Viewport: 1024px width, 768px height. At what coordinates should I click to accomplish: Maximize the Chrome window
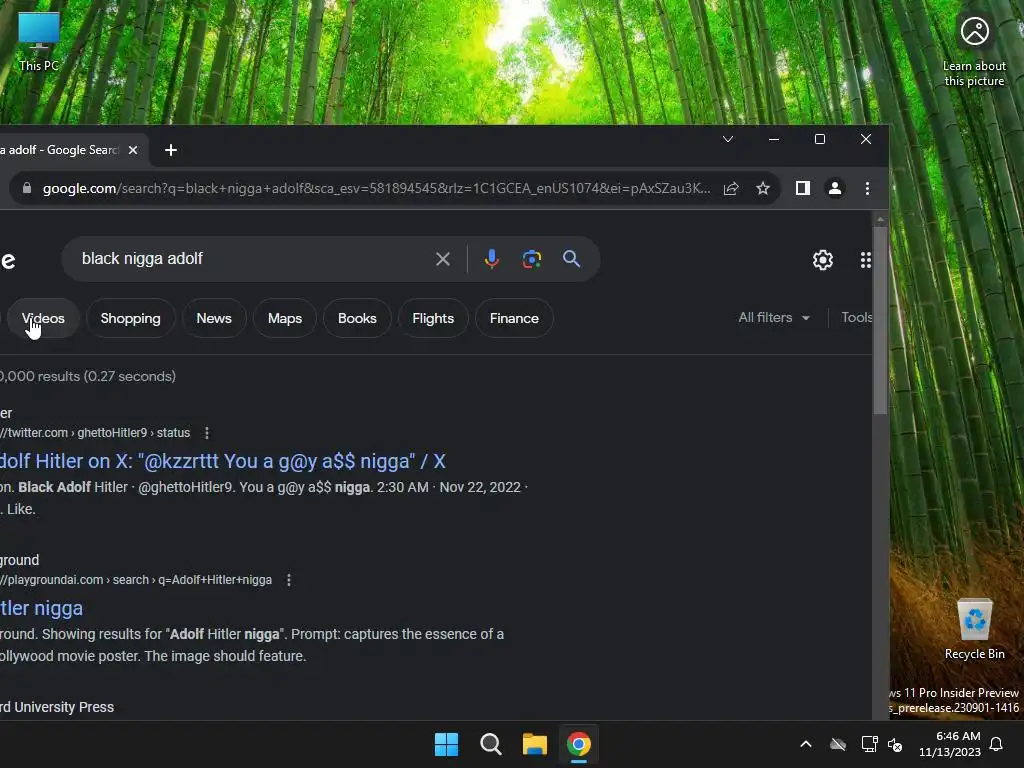820,139
